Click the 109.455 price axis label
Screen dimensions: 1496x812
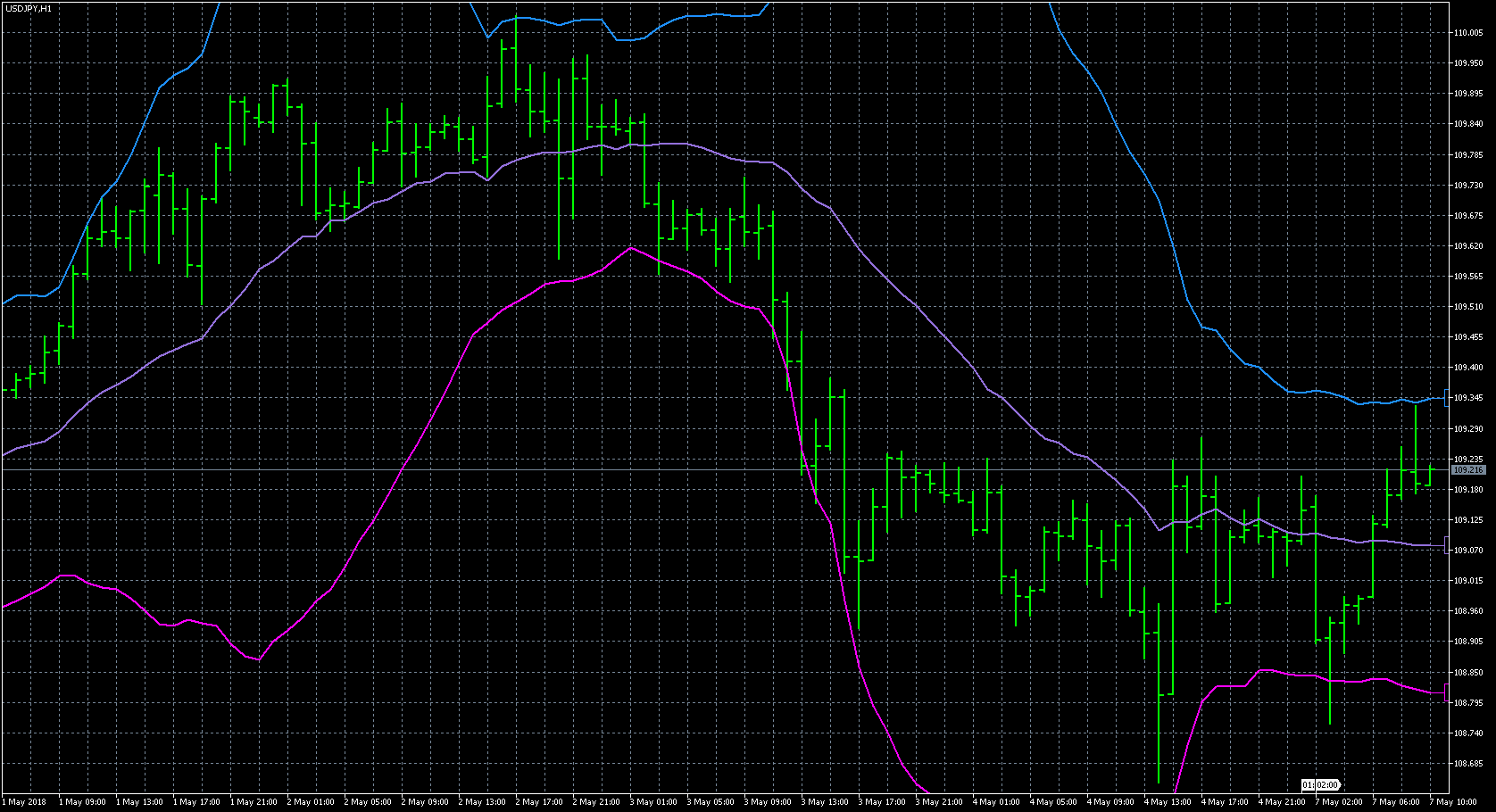pos(1468,337)
